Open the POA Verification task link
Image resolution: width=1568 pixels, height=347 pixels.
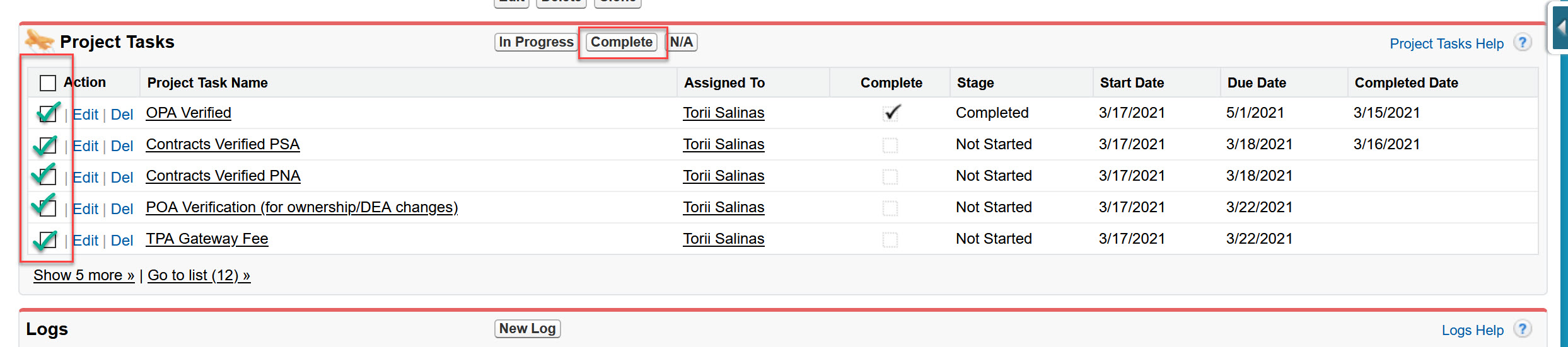pyautogui.click(x=301, y=207)
